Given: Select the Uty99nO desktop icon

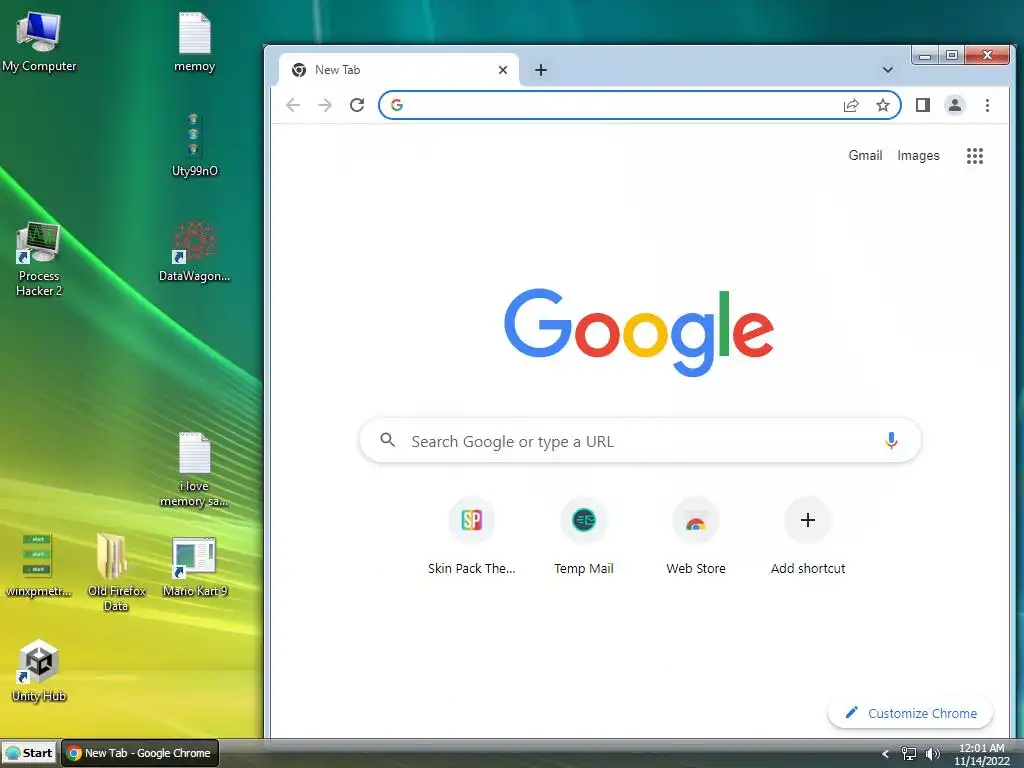Looking at the screenshot, I should point(195,145).
